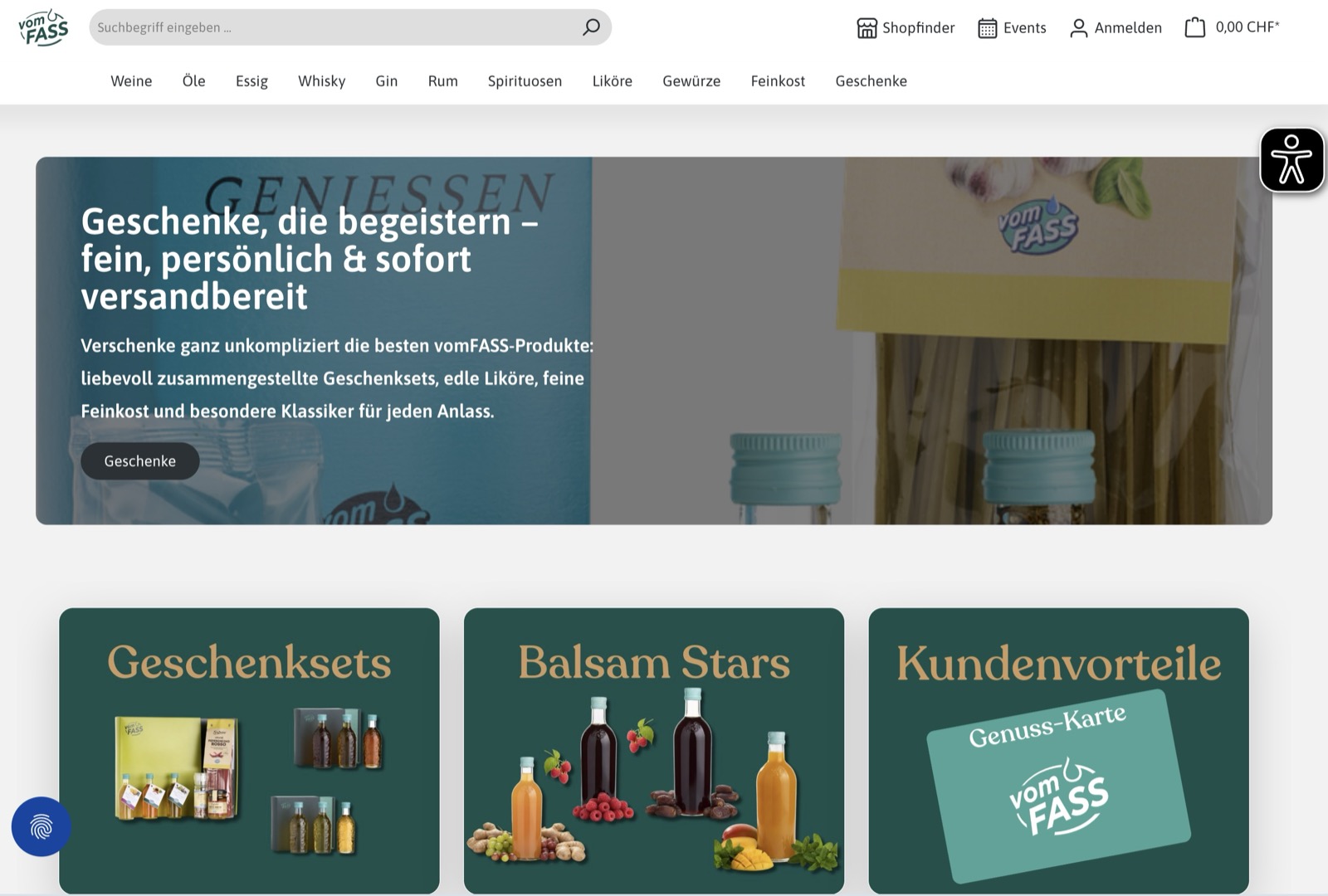Click the magnifier search icon

point(591,27)
